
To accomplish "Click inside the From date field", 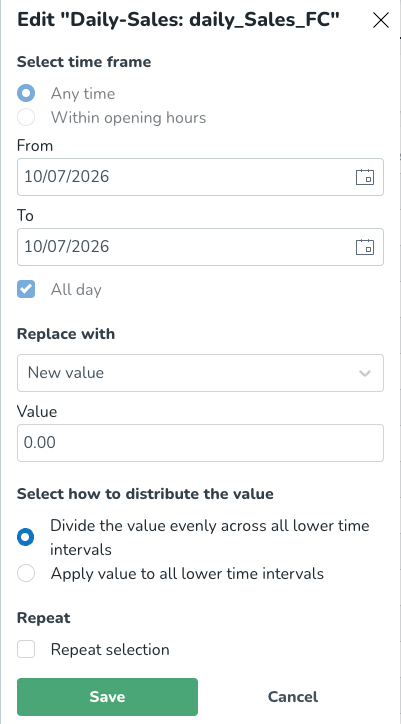I will coord(200,177).
